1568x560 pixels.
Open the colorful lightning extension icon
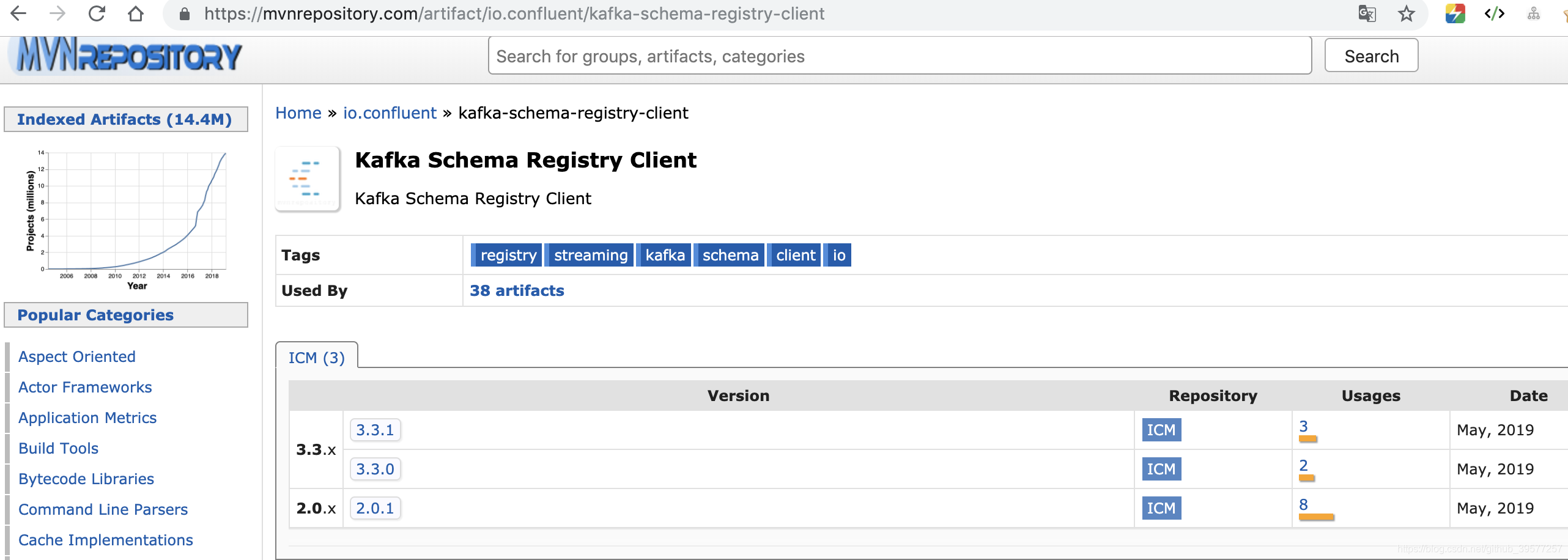(x=1455, y=13)
